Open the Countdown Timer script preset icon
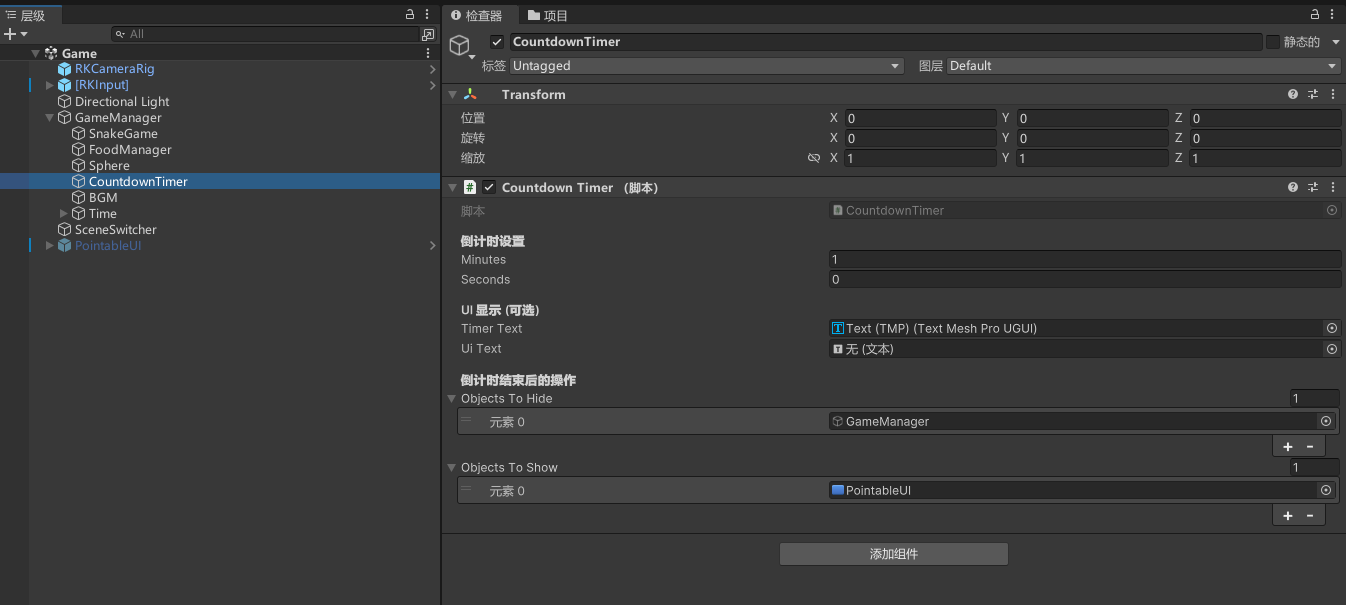The image size is (1346, 605). tap(1313, 187)
